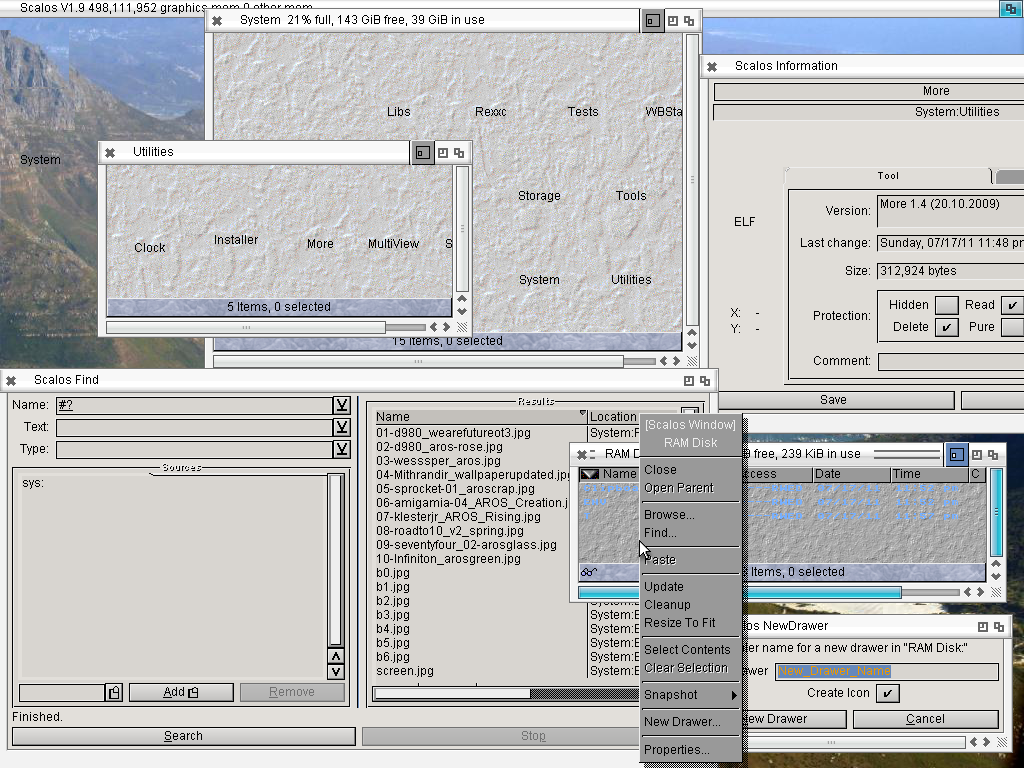Screen dimensions: 1024x768
Task: Open the Text field dropdown in Find
Action: (x=342, y=427)
